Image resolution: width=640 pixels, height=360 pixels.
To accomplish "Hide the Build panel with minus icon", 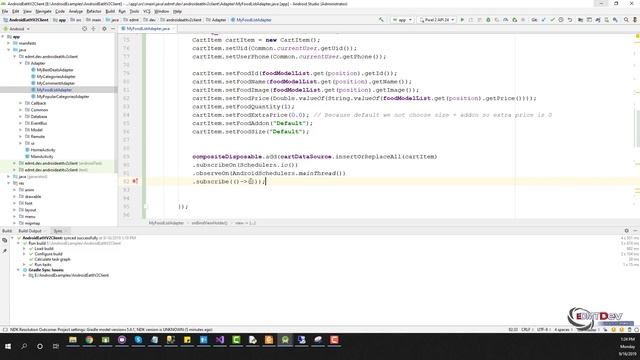I will (635, 231).
